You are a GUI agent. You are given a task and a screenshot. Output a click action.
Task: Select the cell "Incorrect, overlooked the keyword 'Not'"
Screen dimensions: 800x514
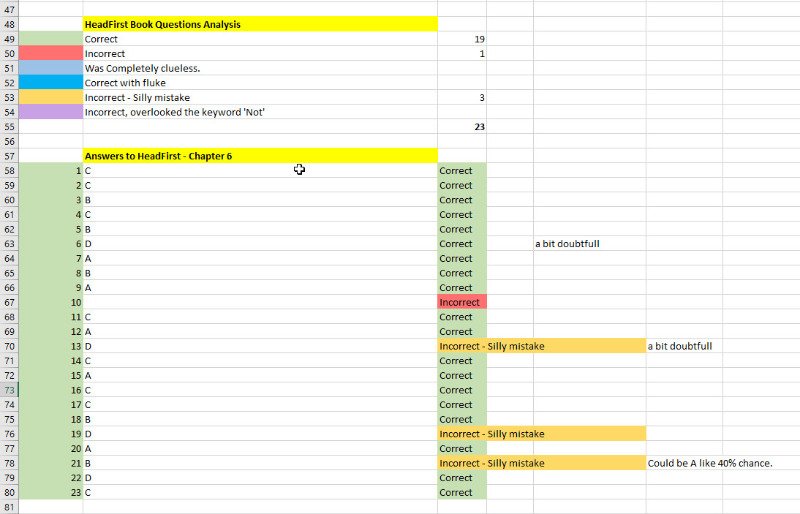pyautogui.click(x=260, y=112)
